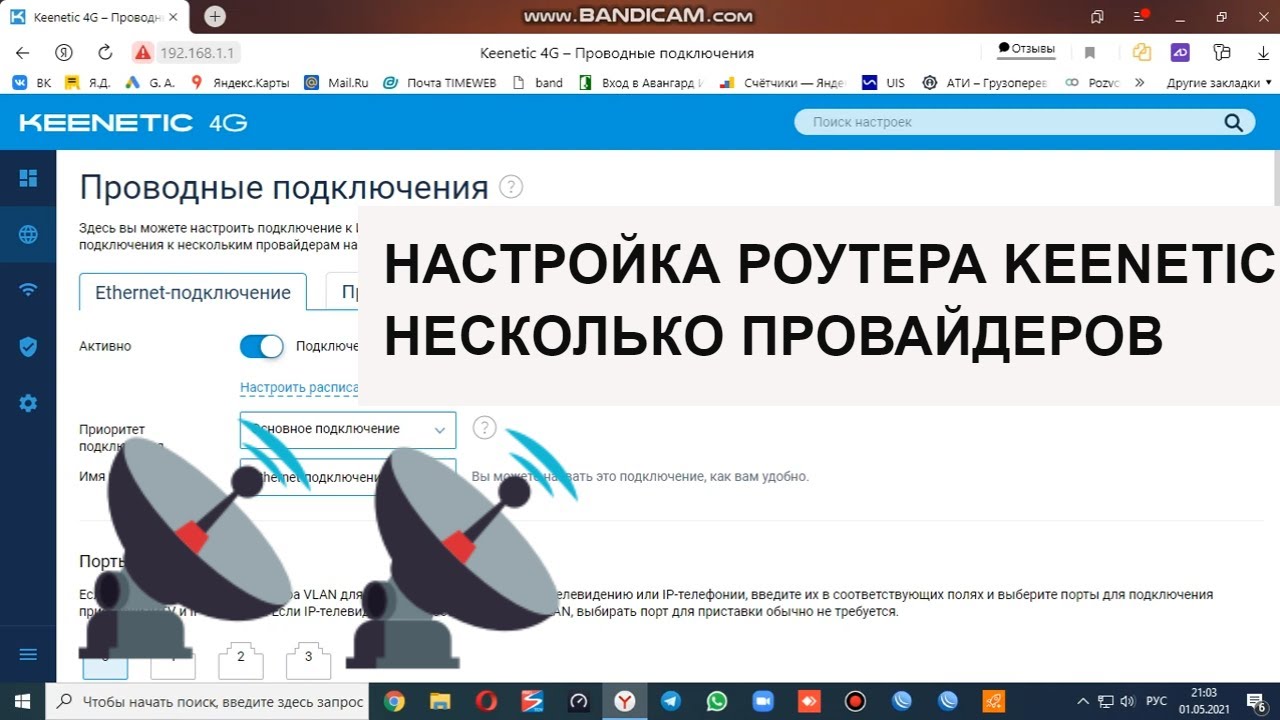Open the settings gear section in sidebar
The width and height of the screenshot is (1280, 720).
pos(28,403)
